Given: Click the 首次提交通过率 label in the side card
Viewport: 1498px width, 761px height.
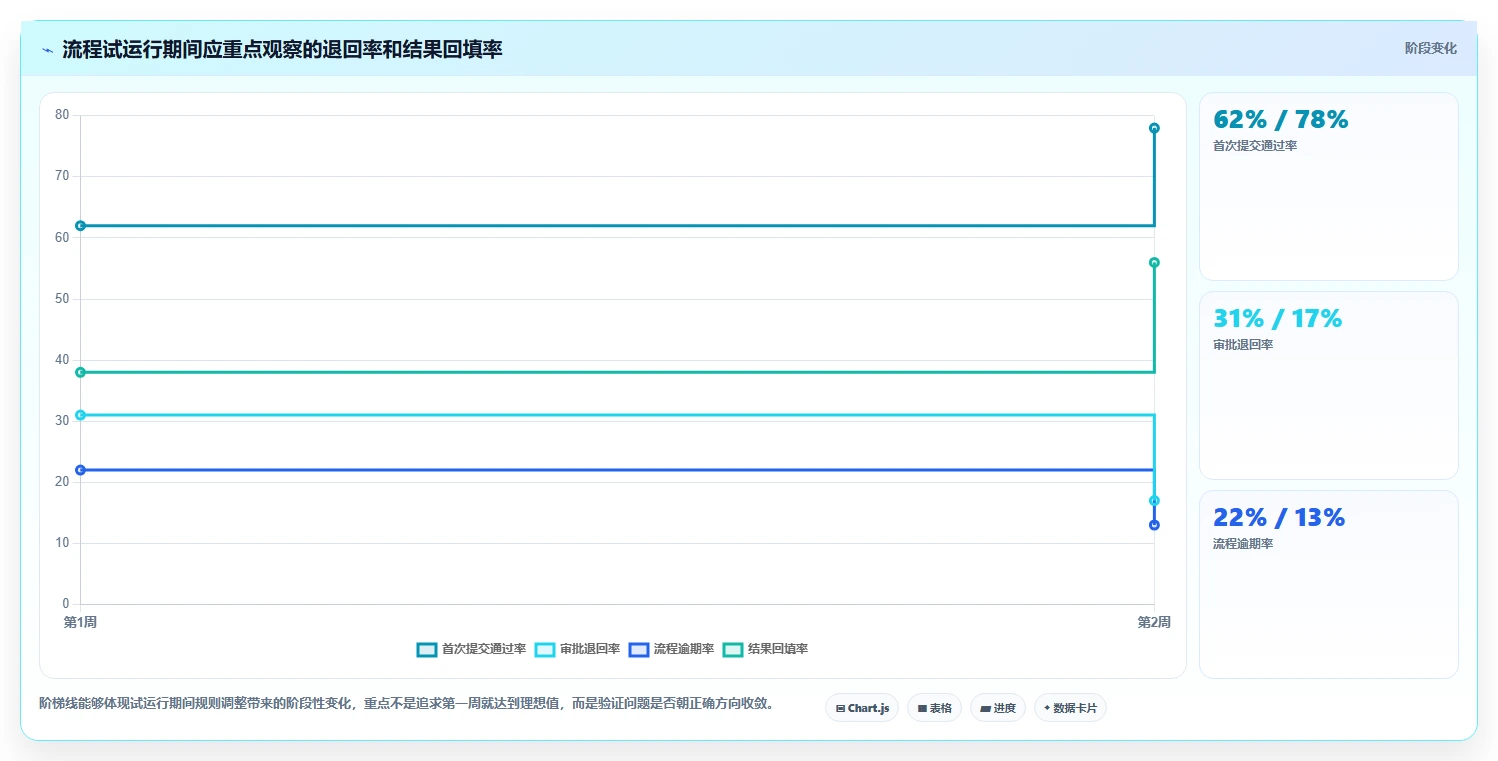Looking at the screenshot, I should (x=1255, y=146).
